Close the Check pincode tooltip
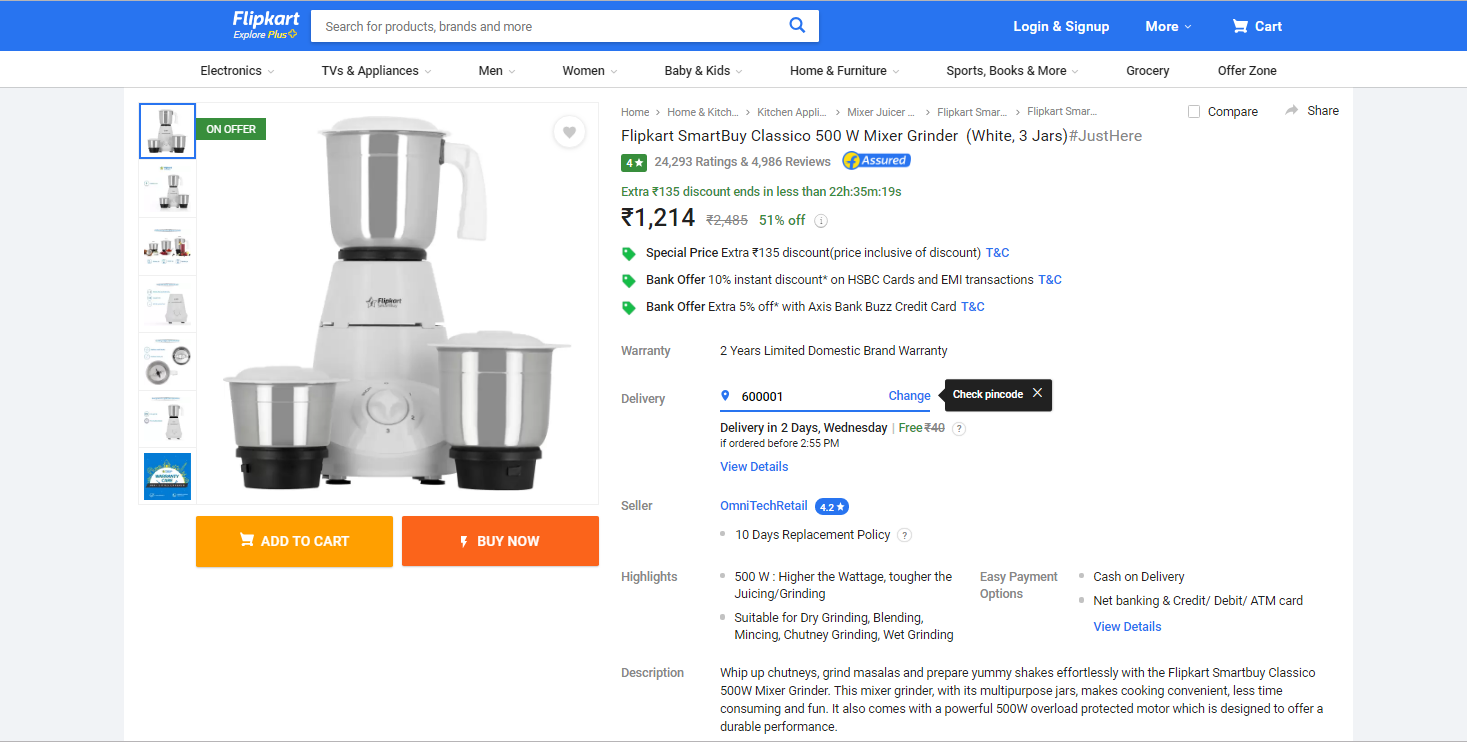Screen dimensions: 1467x743 (1037, 393)
